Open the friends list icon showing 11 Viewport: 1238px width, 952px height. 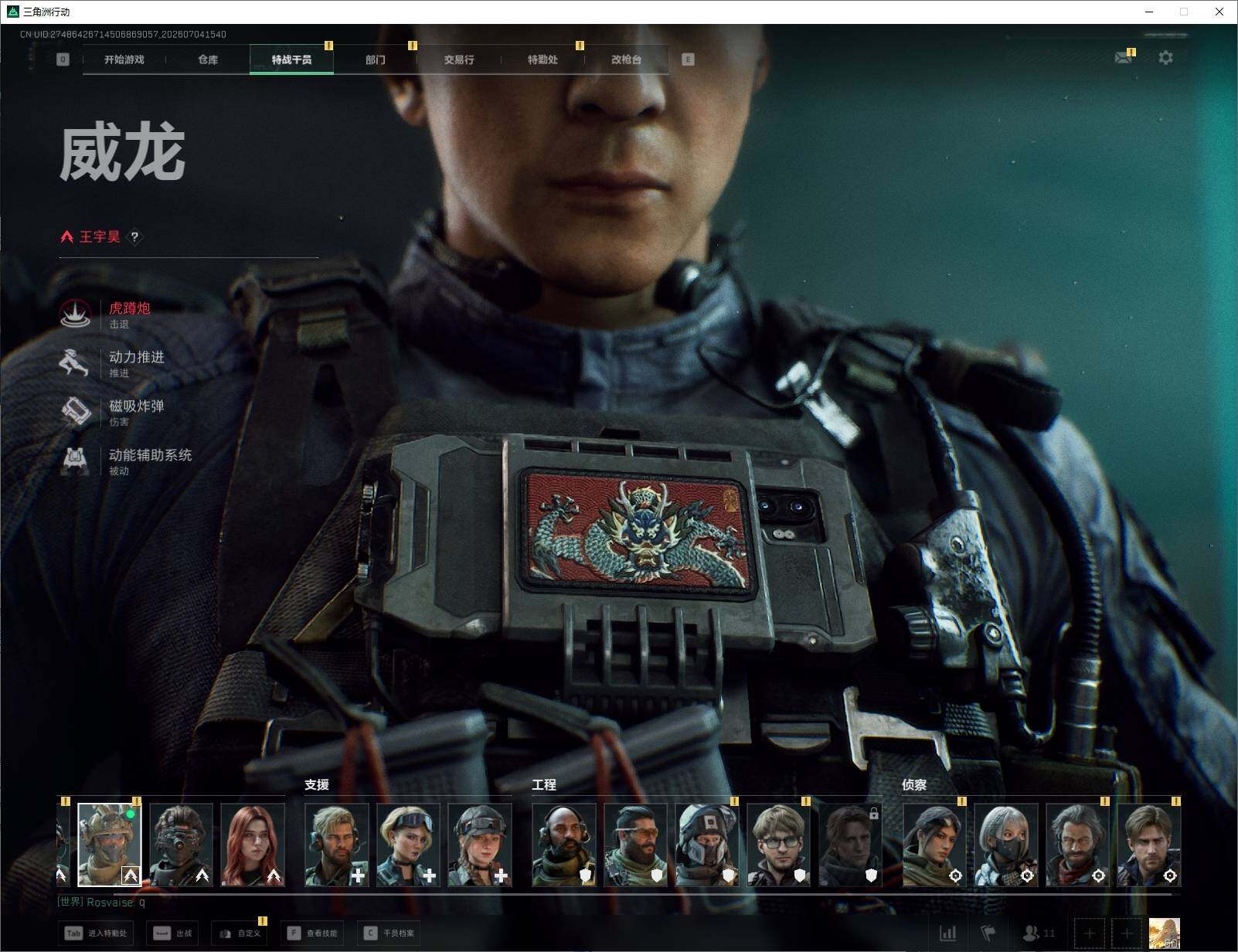pyautogui.click(x=1038, y=933)
